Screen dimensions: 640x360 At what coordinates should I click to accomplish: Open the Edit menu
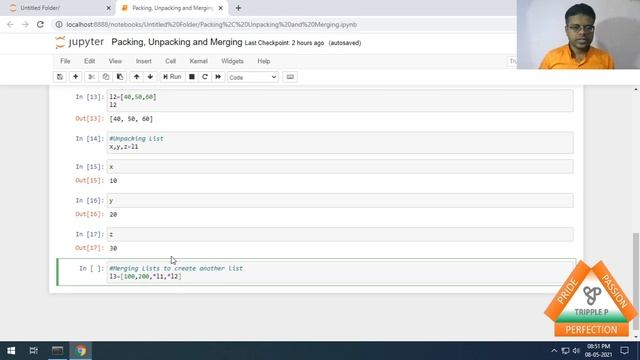click(x=89, y=61)
